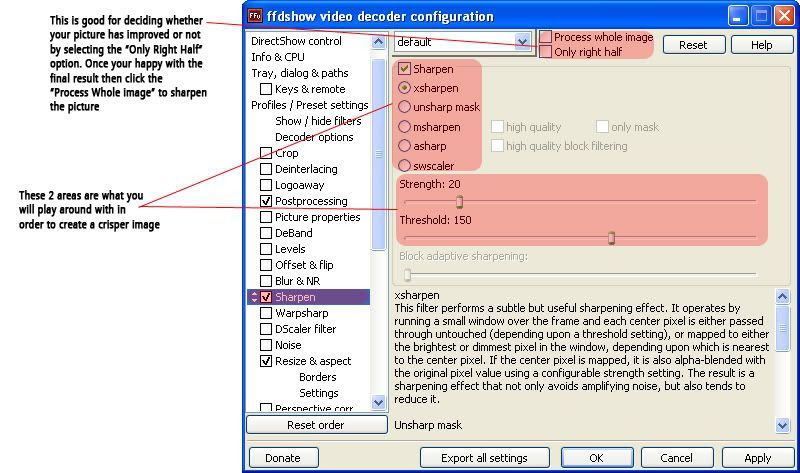Uncheck Sharpen in the filter list
Screen dimensions: 800x473
pyautogui.click(x=266, y=297)
